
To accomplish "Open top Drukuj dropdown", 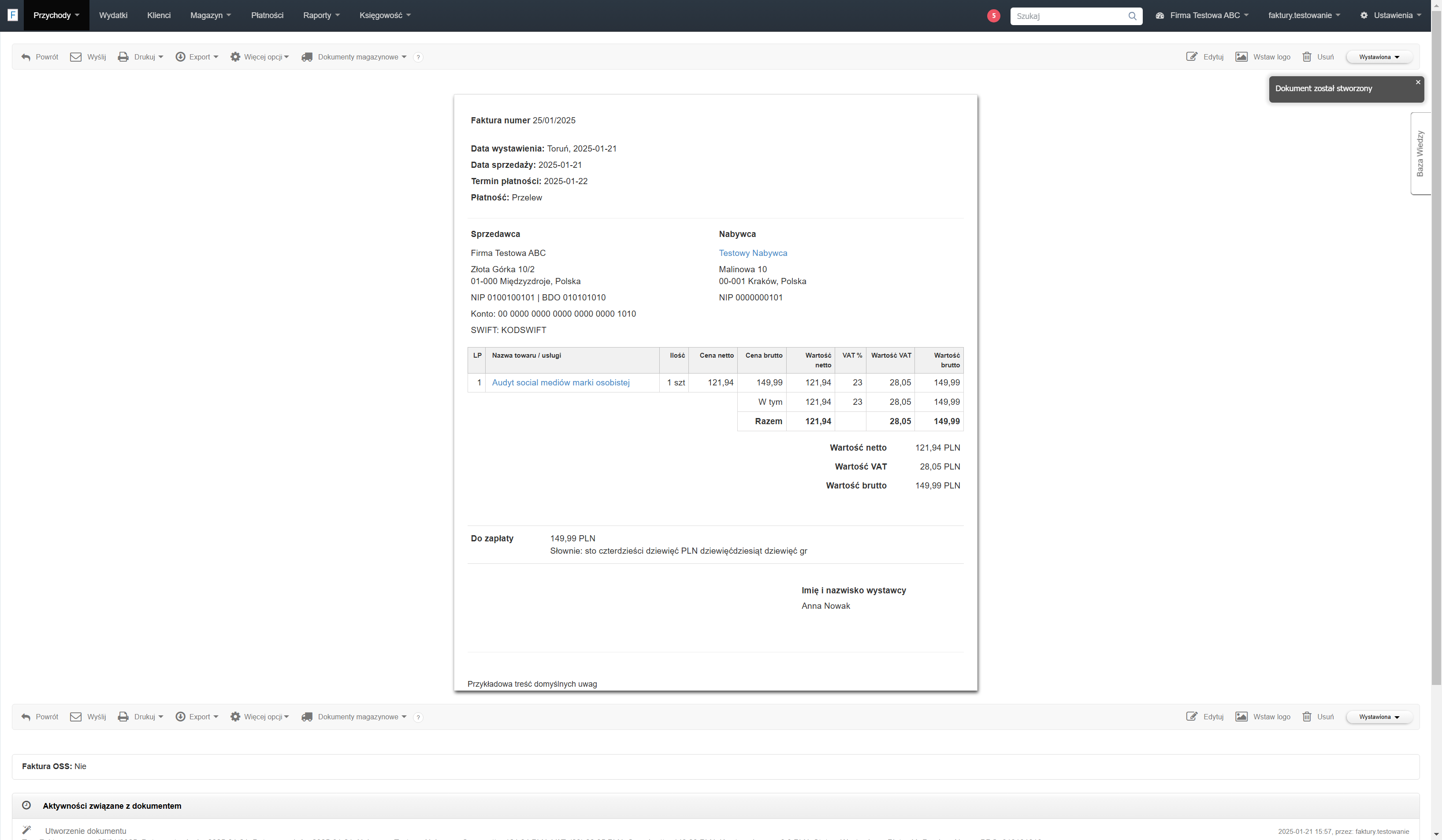I will (x=140, y=57).
